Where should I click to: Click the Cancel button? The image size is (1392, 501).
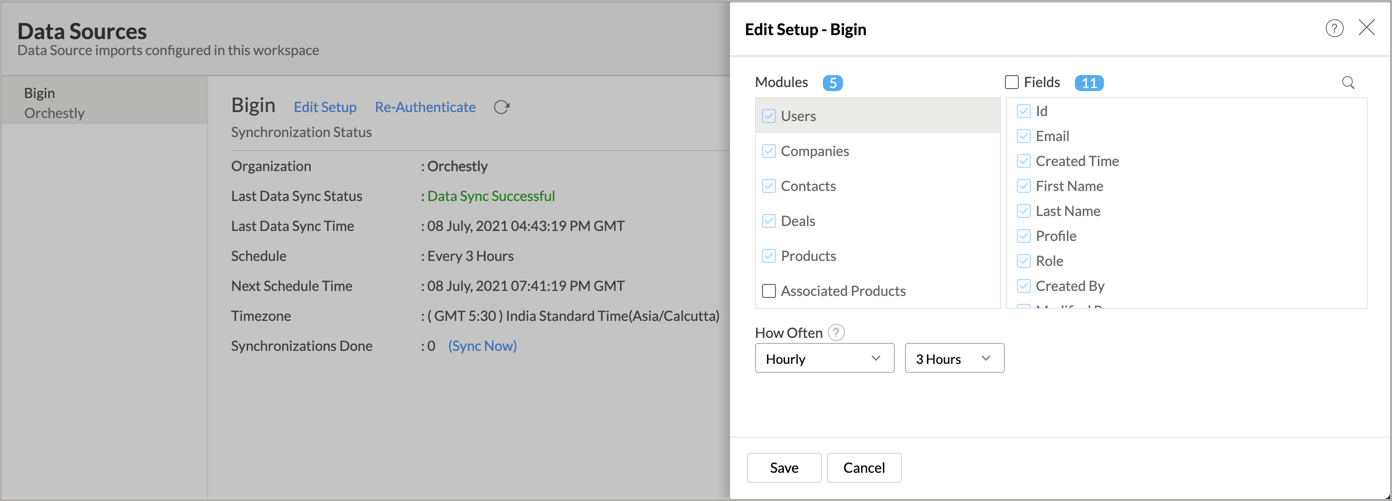tap(864, 467)
